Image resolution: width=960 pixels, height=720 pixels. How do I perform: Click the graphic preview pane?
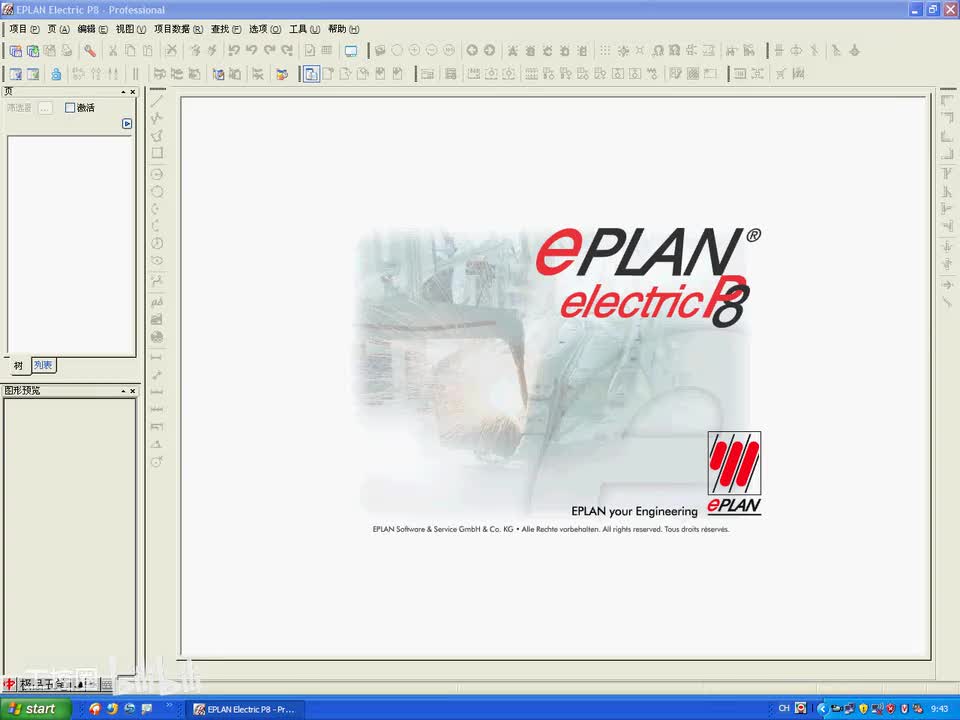[70, 536]
